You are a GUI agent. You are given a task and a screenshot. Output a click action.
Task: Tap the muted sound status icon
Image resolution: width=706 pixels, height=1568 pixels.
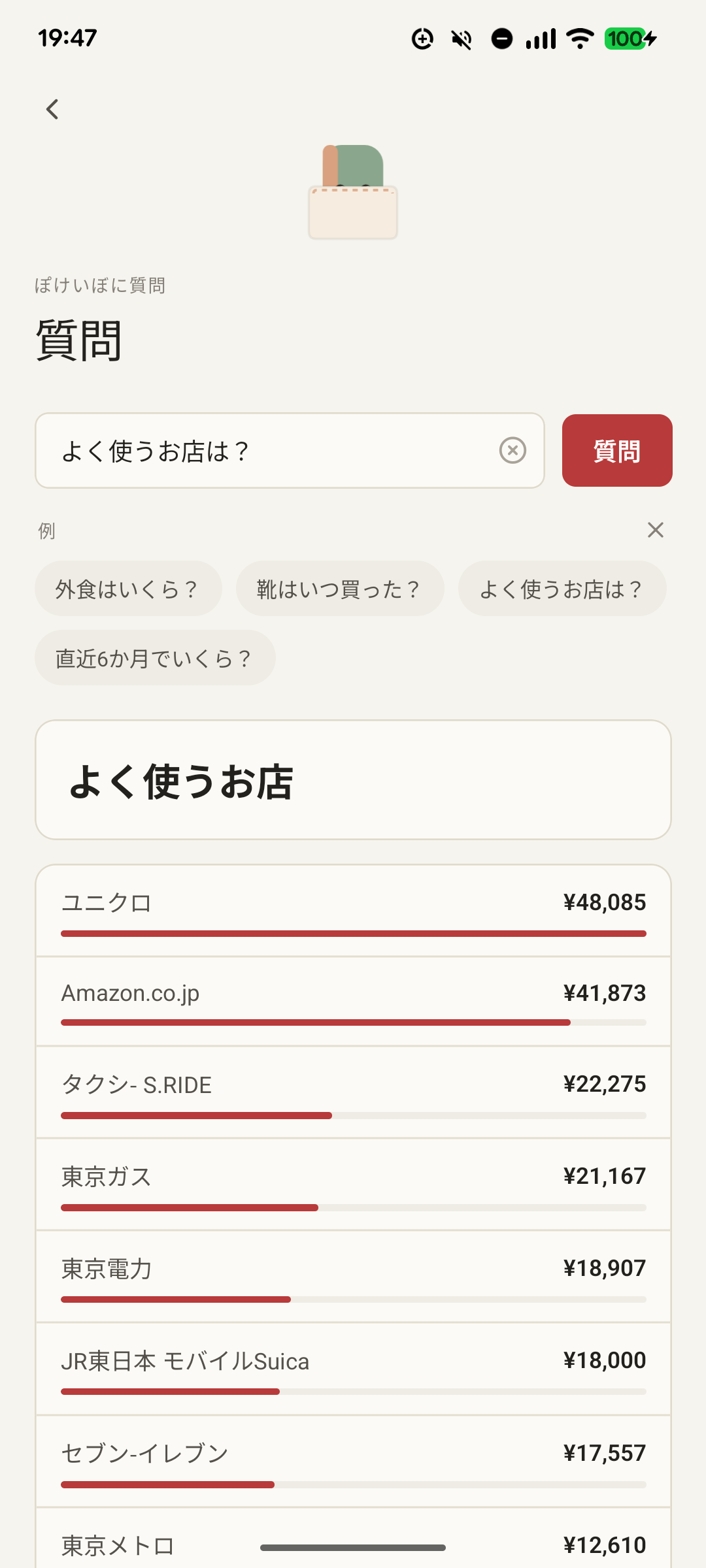point(462,39)
